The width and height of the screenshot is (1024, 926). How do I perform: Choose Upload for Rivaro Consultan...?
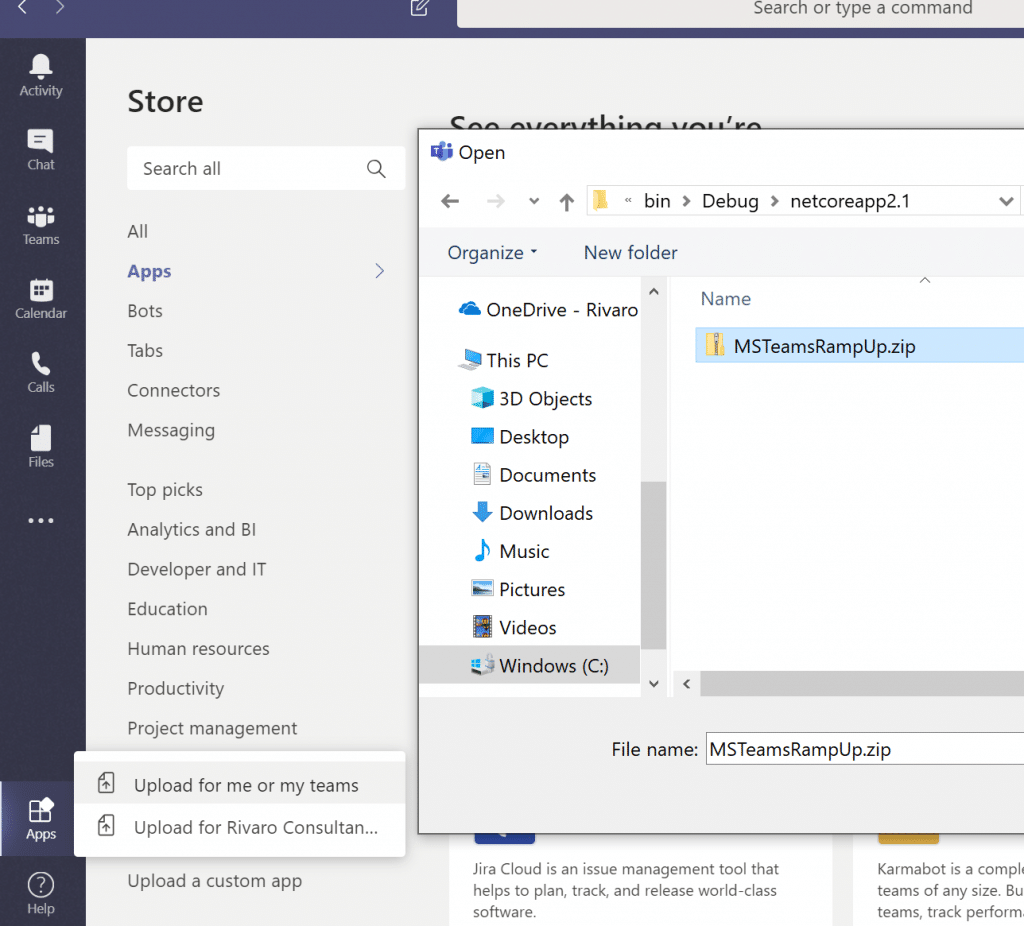click(240, 827)
